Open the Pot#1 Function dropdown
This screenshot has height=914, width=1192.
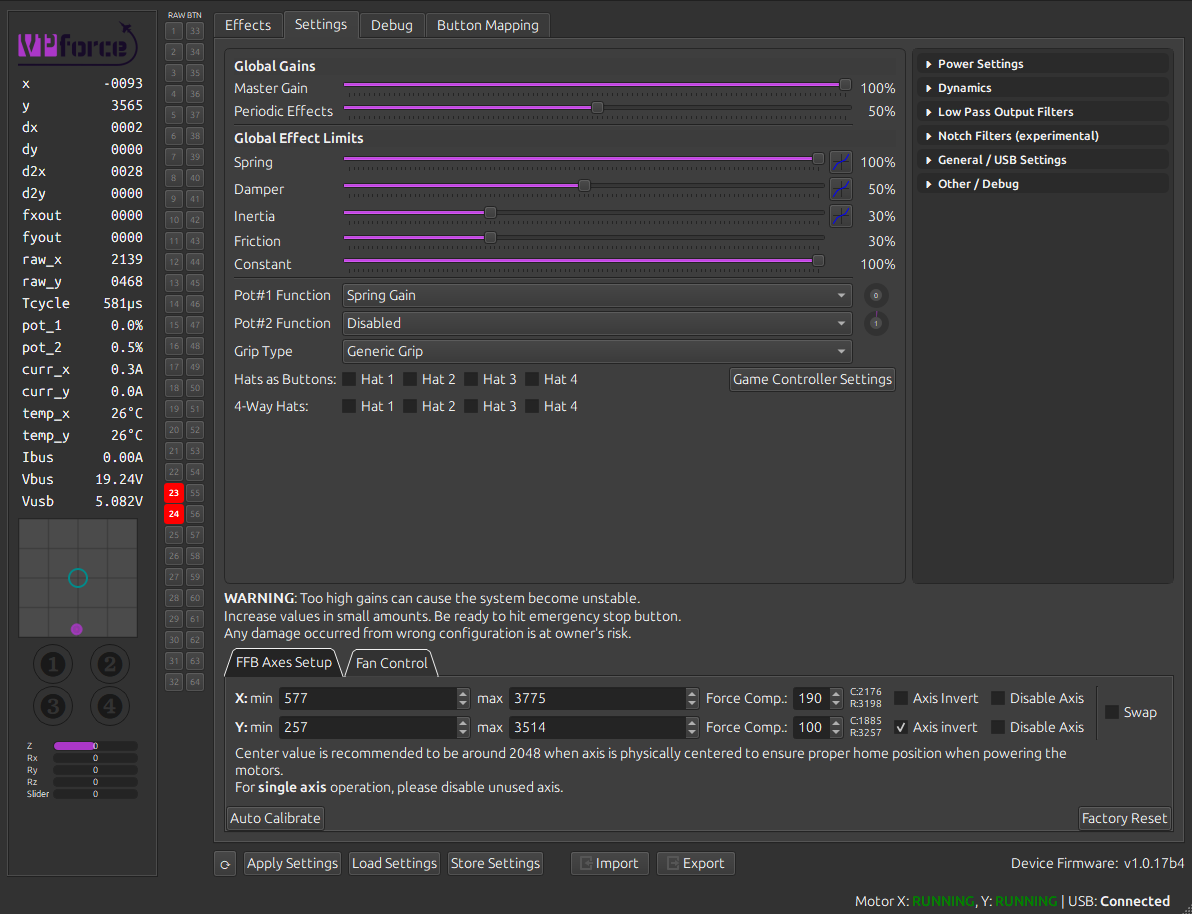(597, 296)
